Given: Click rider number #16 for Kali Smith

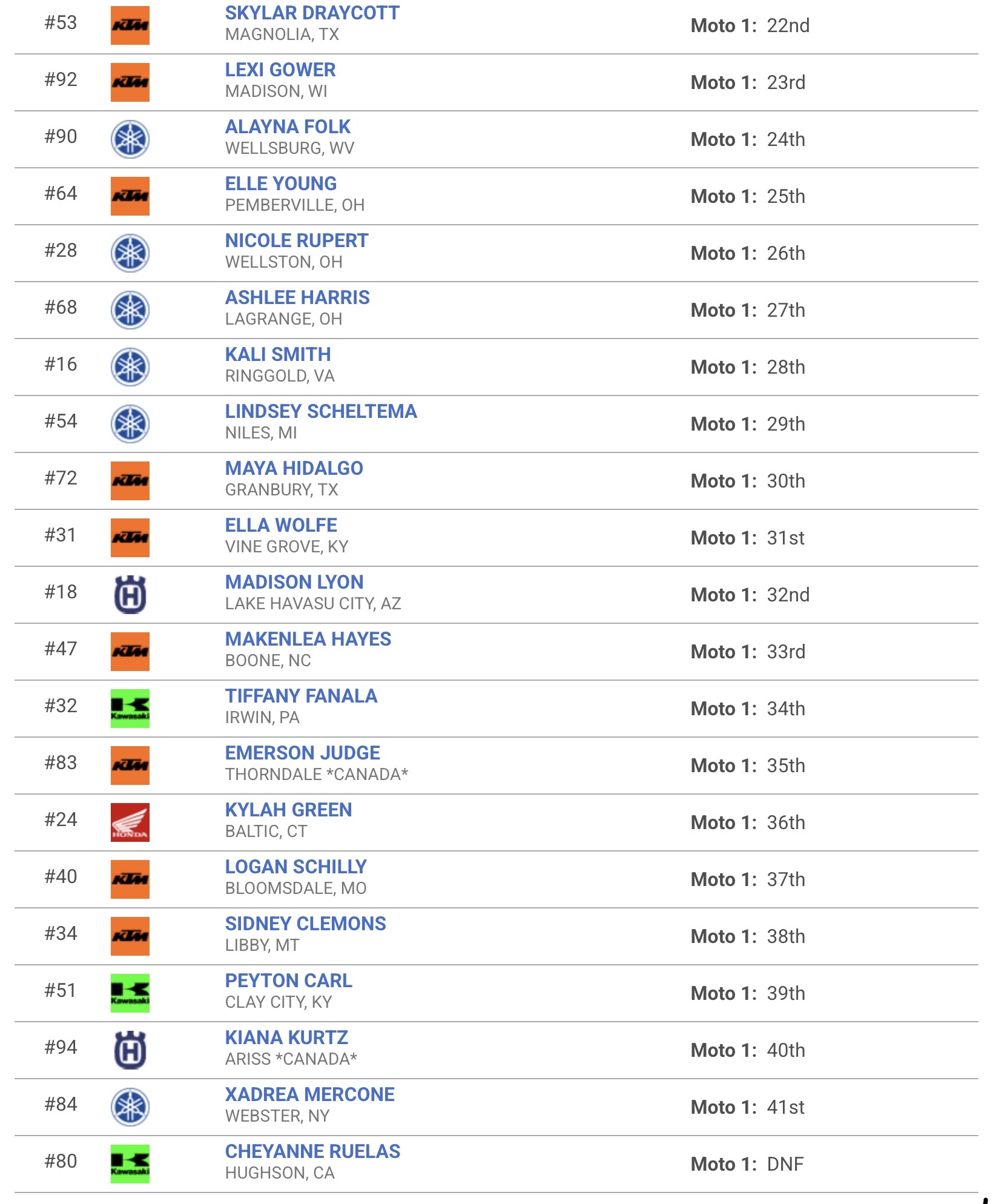Looking at the screenshot, I should pyautogui.click(x=61, y=364).
